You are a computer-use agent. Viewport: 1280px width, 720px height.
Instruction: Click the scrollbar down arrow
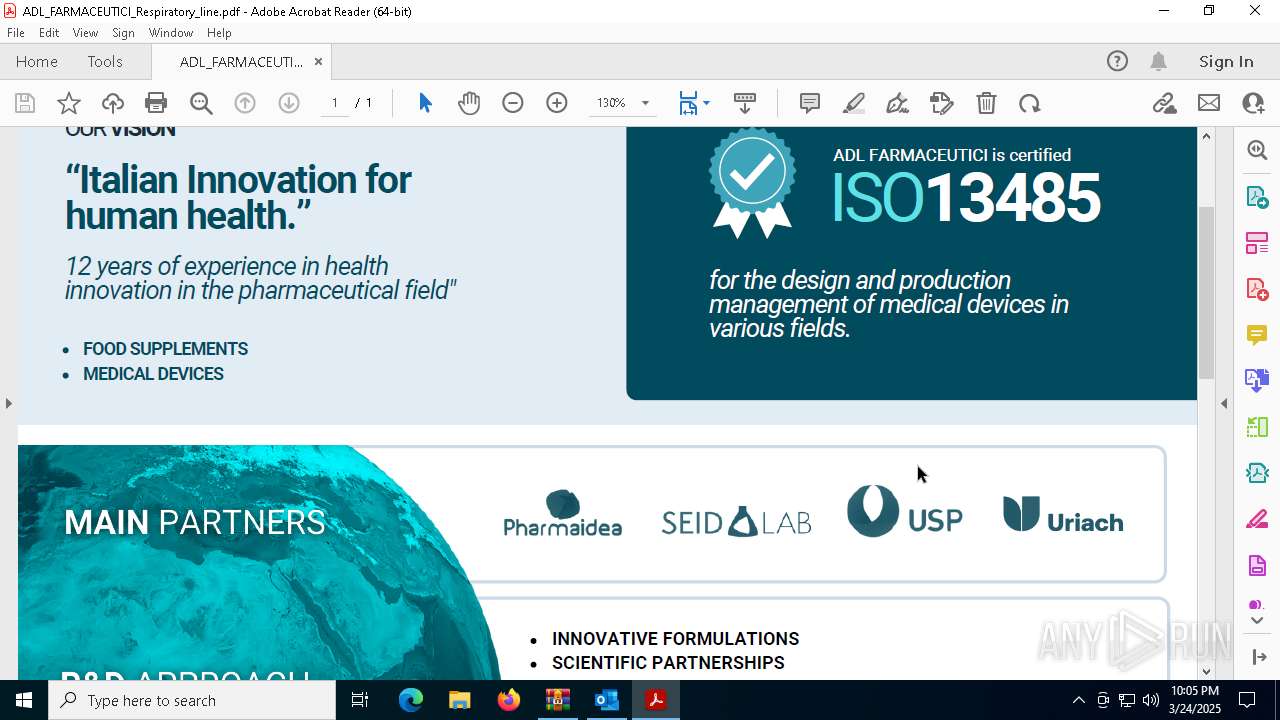(1206, 672)
